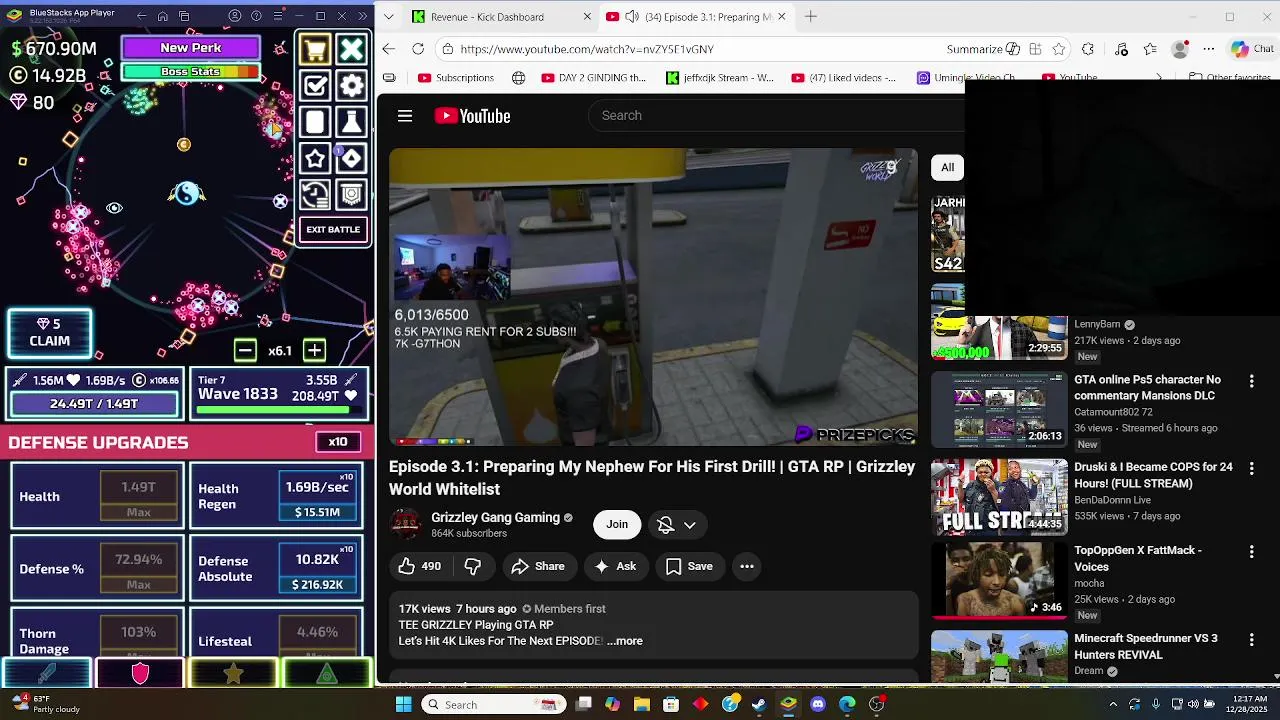Open Windows Start menu

point(403,704)
